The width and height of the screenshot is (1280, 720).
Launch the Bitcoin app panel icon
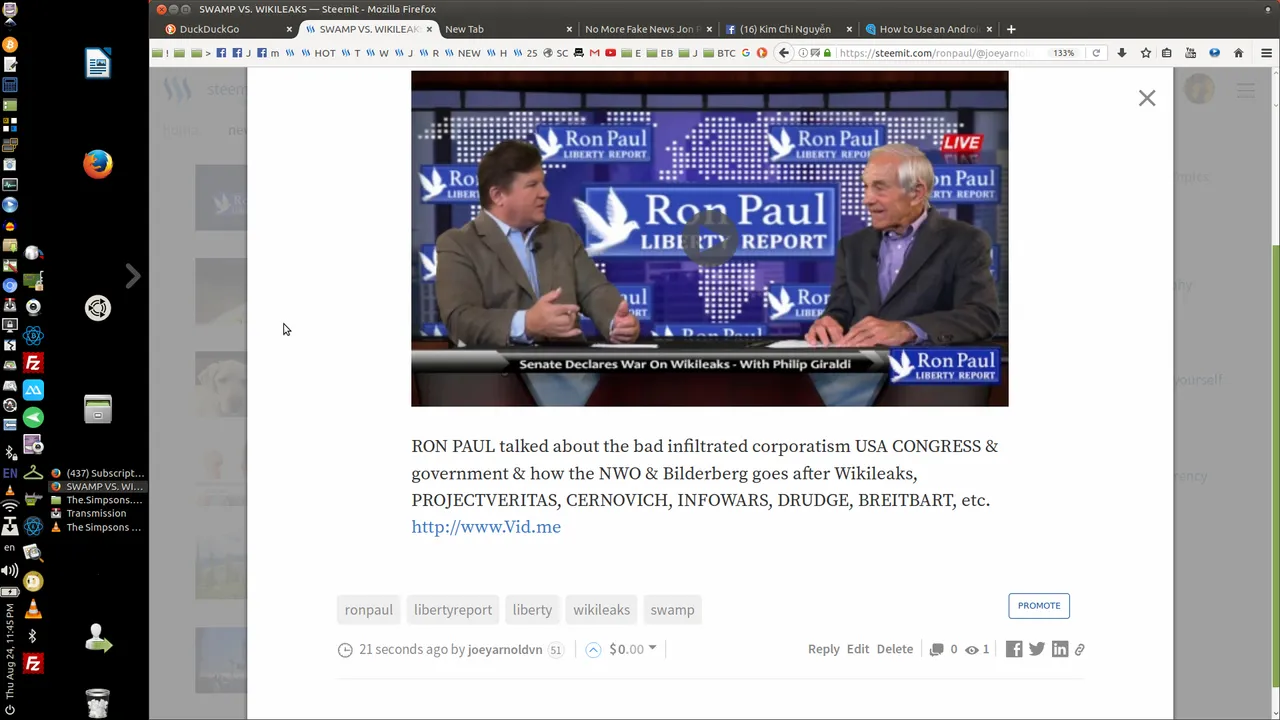pos(10,45)
